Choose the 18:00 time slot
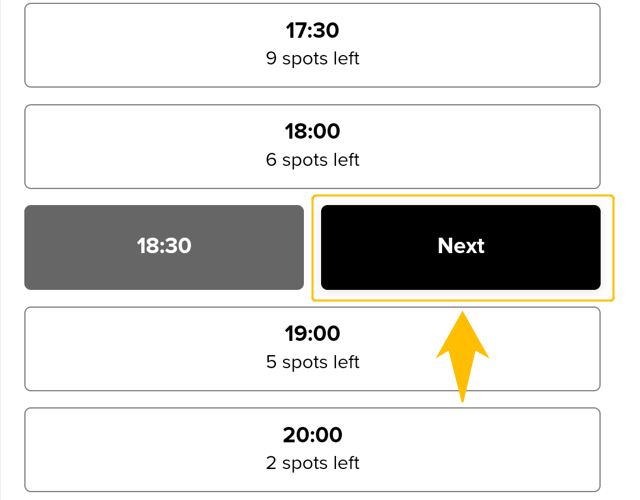Screen dimensions: 640x500 (x=312, y=147)
